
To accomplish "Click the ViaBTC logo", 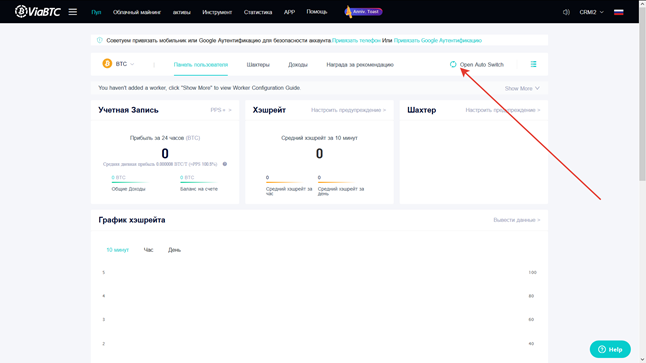I will (x=37, y=12).
